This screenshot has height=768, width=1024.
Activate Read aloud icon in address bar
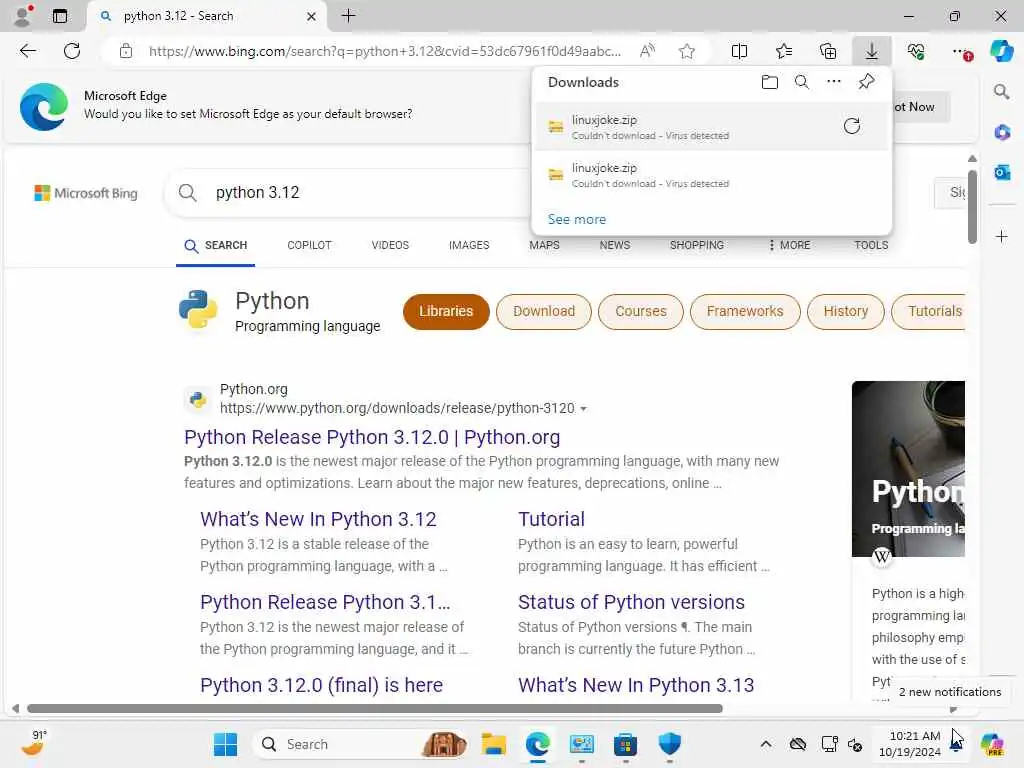[647, 51]
